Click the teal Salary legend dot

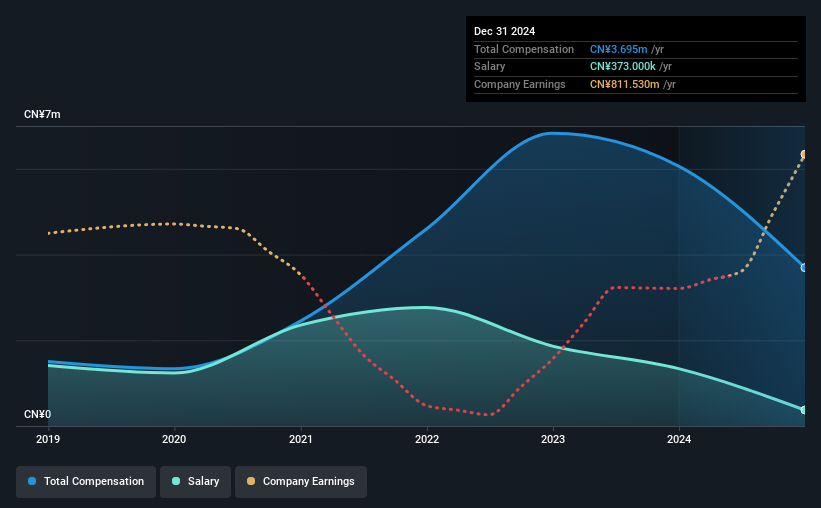pyautogui.click(x=176, y=481)
